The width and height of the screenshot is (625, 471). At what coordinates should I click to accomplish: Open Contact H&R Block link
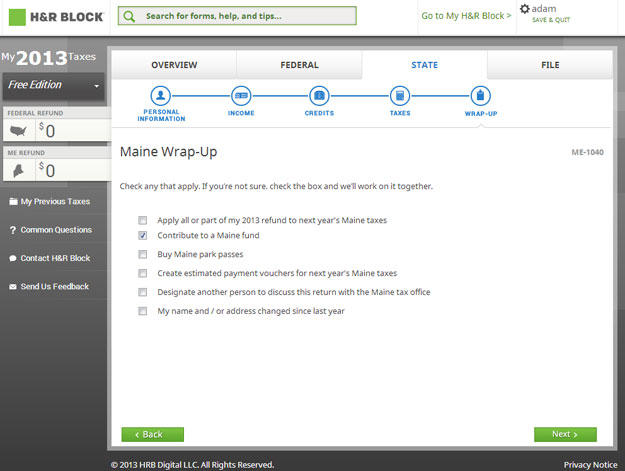[x=55, y=258]
